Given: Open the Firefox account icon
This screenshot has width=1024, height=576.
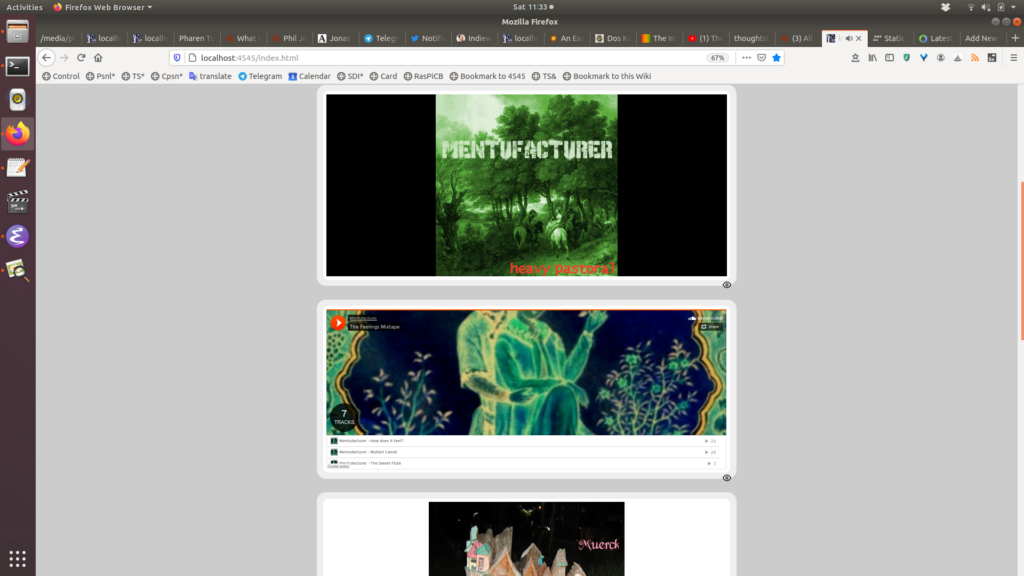Looking at the screenshot, I should point(940,57).
